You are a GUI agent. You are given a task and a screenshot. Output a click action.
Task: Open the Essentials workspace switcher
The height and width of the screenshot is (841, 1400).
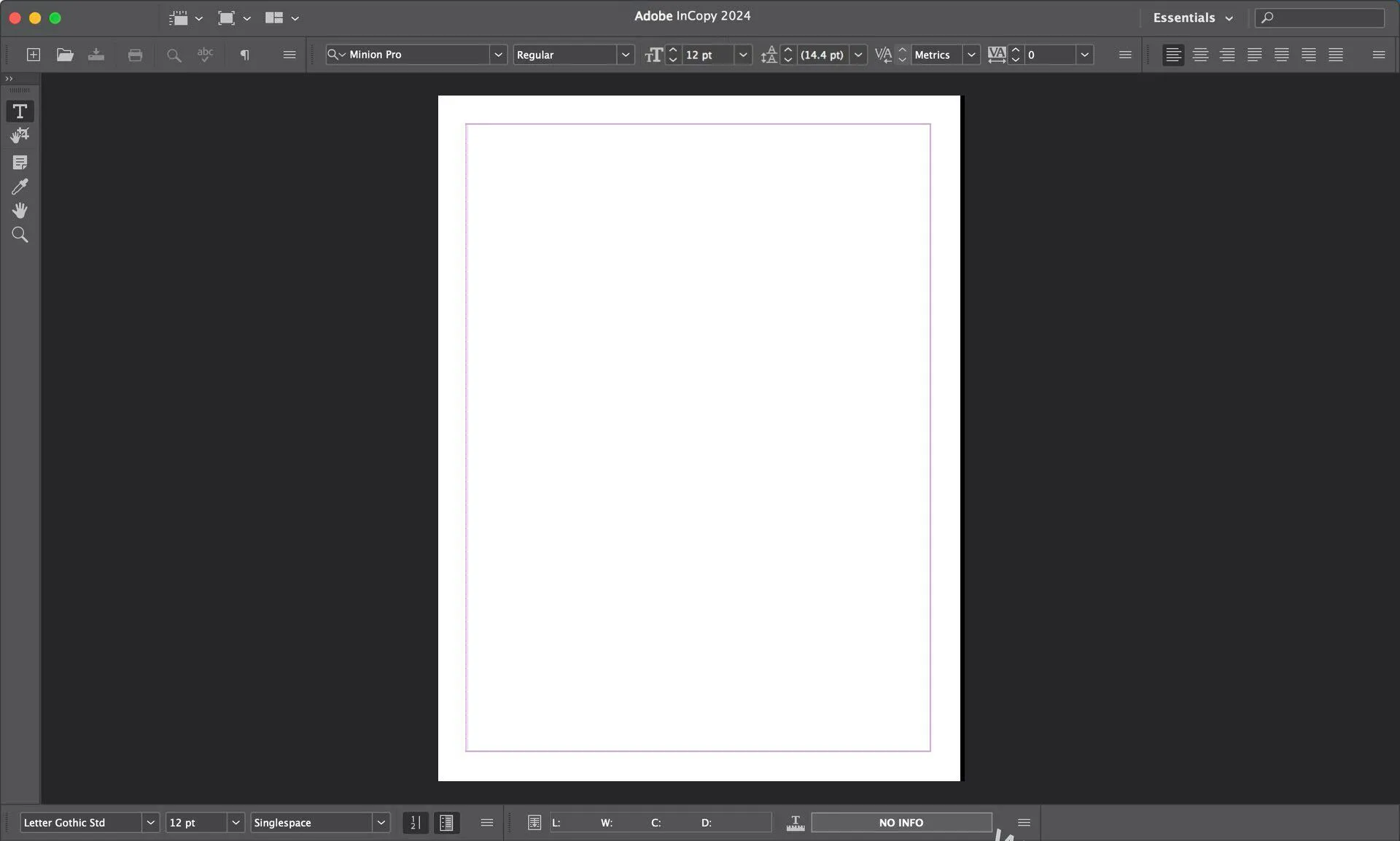coord(1192,18)
